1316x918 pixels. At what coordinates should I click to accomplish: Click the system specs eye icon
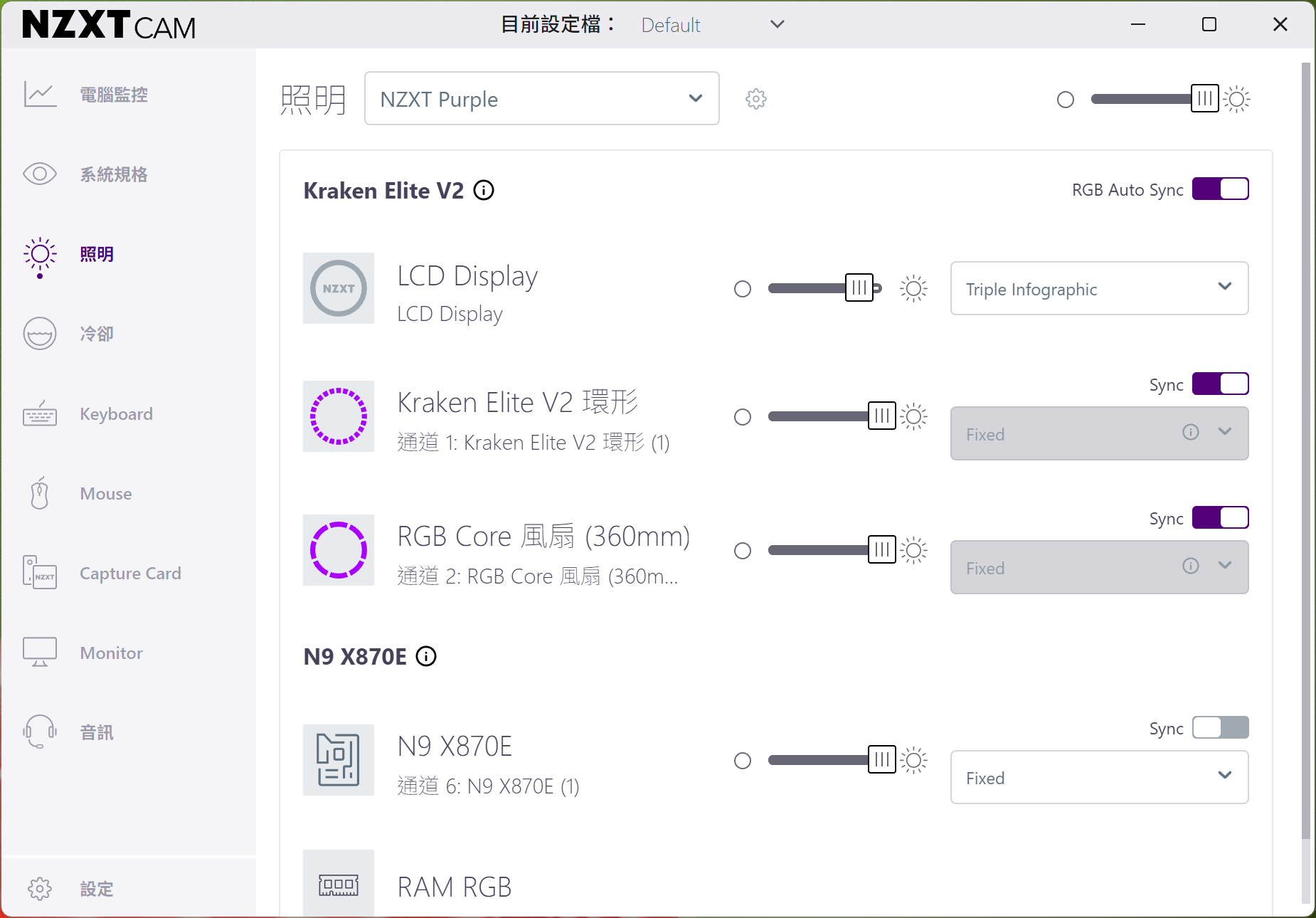tap(40, 174)
